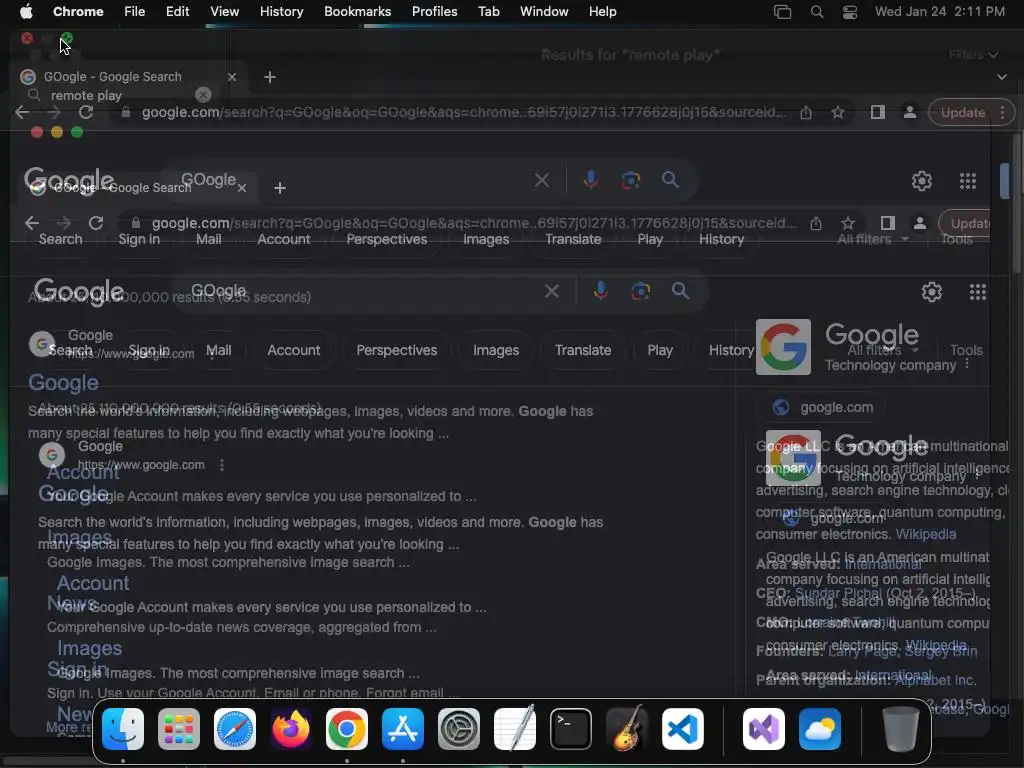Open the File menu
Screen dimensions: 1024x768
(x=135, y=12)
